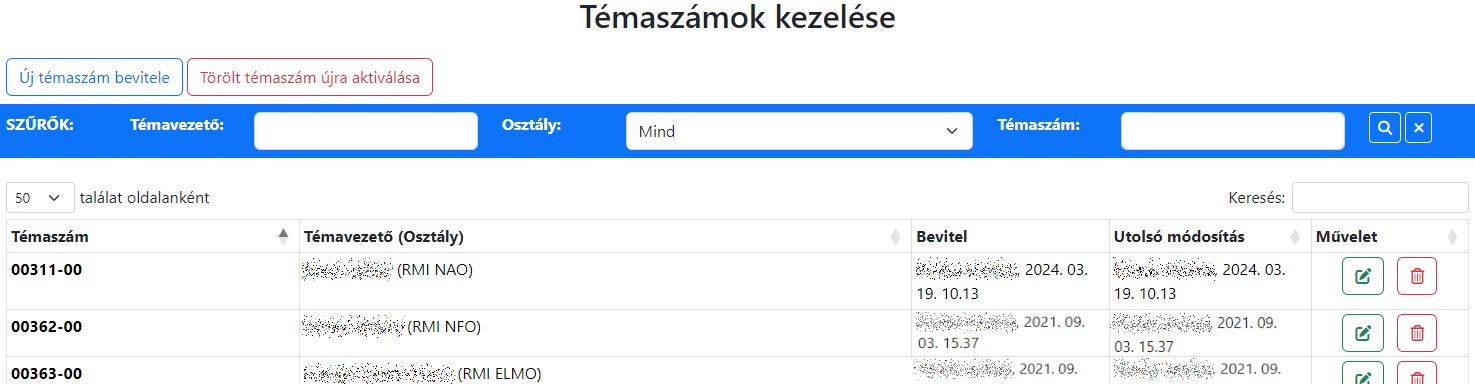Click Új témaszám bevitele button
This screenshot has height=384, width=1475.
click(x=95, y=77)
